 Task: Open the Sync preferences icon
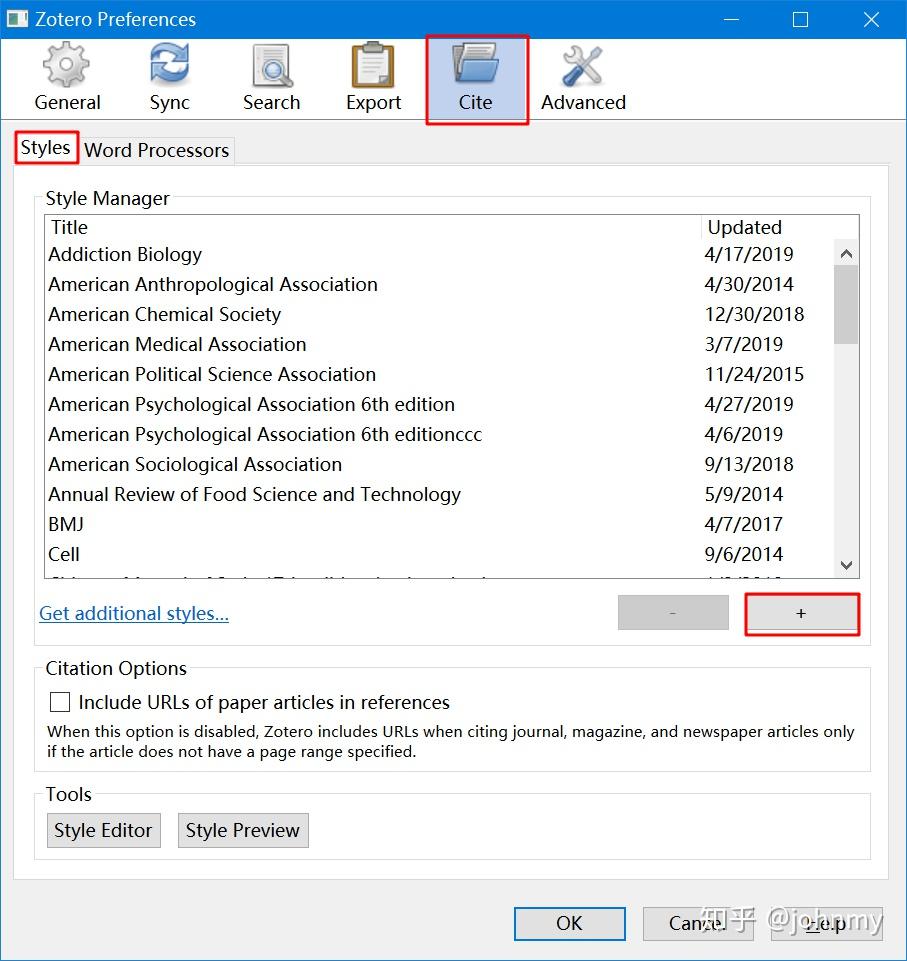click(168, 77)
